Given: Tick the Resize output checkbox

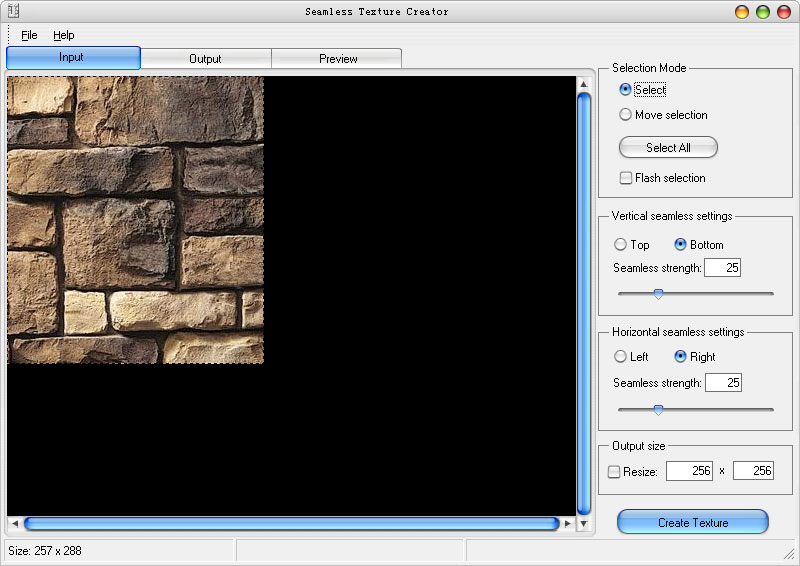Looking at the screenshot, I should click(615, 471).
